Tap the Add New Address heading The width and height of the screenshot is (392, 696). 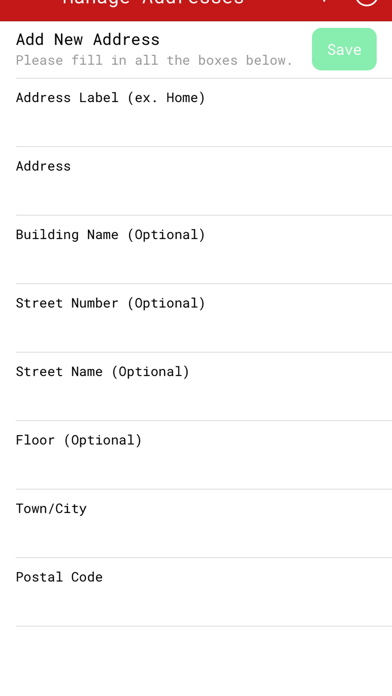(87, 40)
